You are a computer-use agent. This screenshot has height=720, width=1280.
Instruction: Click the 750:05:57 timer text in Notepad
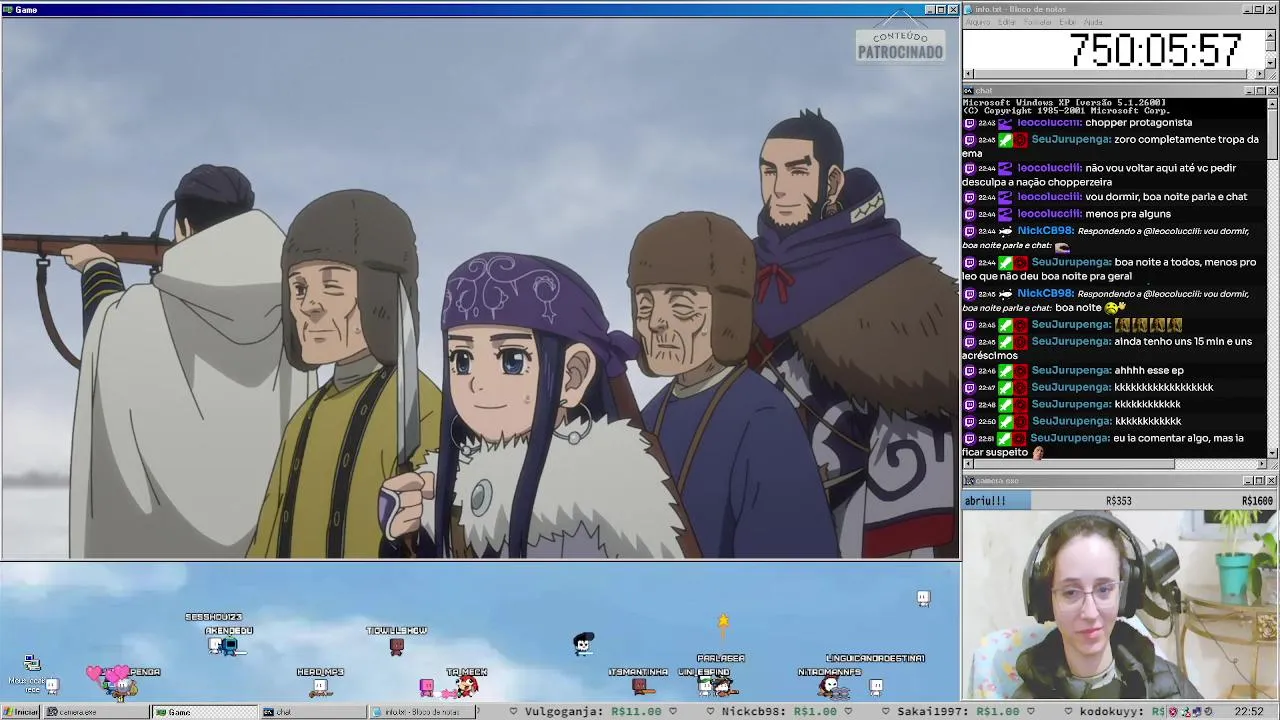pos(1155,50)
